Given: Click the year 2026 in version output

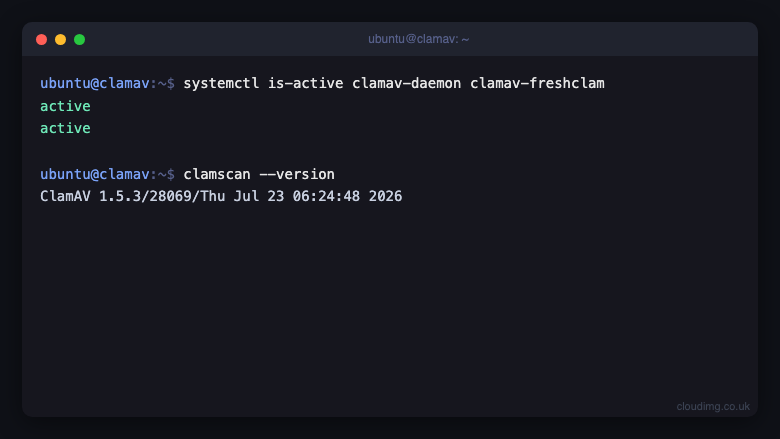Looking at the screenshot, I should click(385, 196).
